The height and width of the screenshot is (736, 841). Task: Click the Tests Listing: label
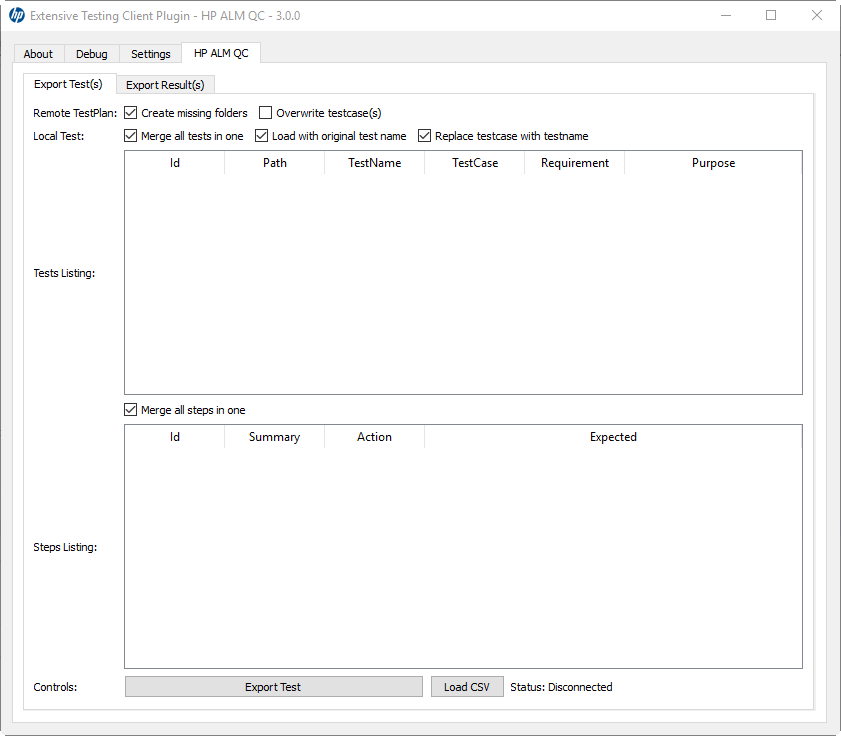(64, 273)
